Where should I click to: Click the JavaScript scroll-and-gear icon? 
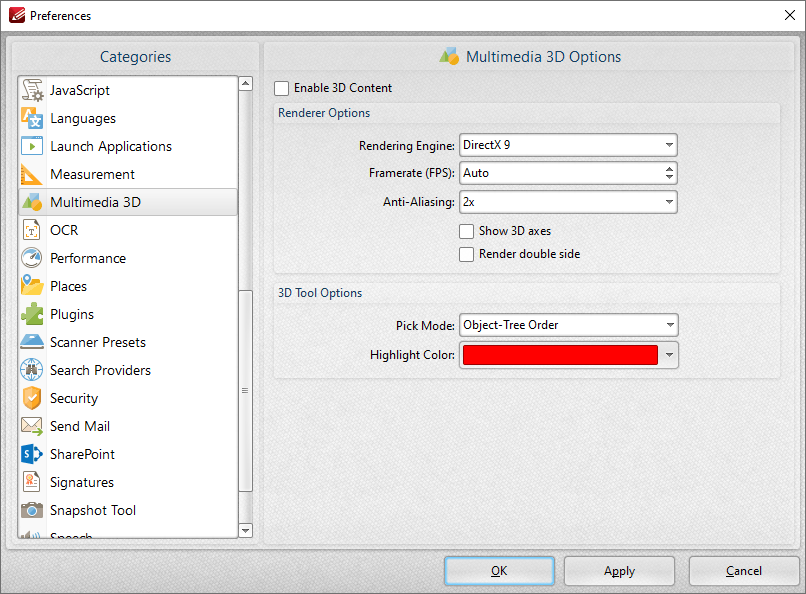pos(32,90)
